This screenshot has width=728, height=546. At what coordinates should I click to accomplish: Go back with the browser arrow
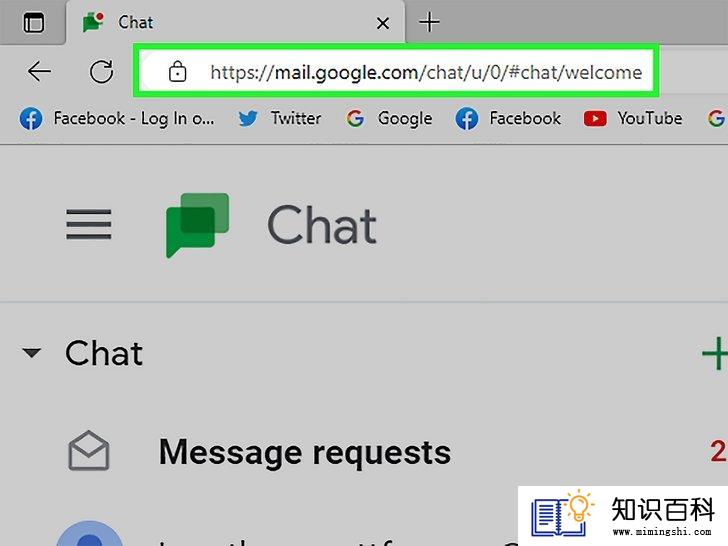pos(39,72)
